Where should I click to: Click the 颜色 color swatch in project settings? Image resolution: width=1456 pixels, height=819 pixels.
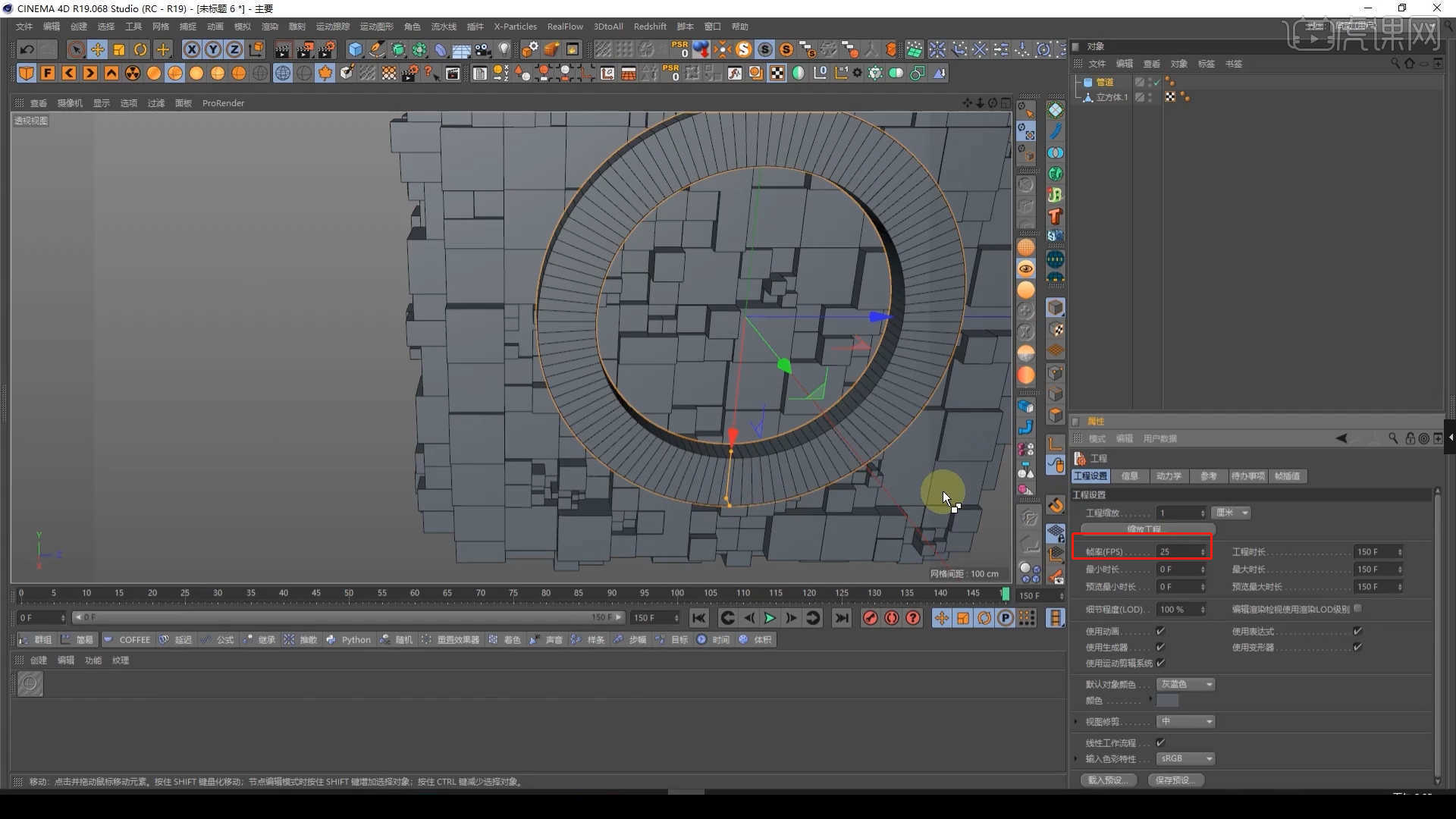coord(1169,700)
